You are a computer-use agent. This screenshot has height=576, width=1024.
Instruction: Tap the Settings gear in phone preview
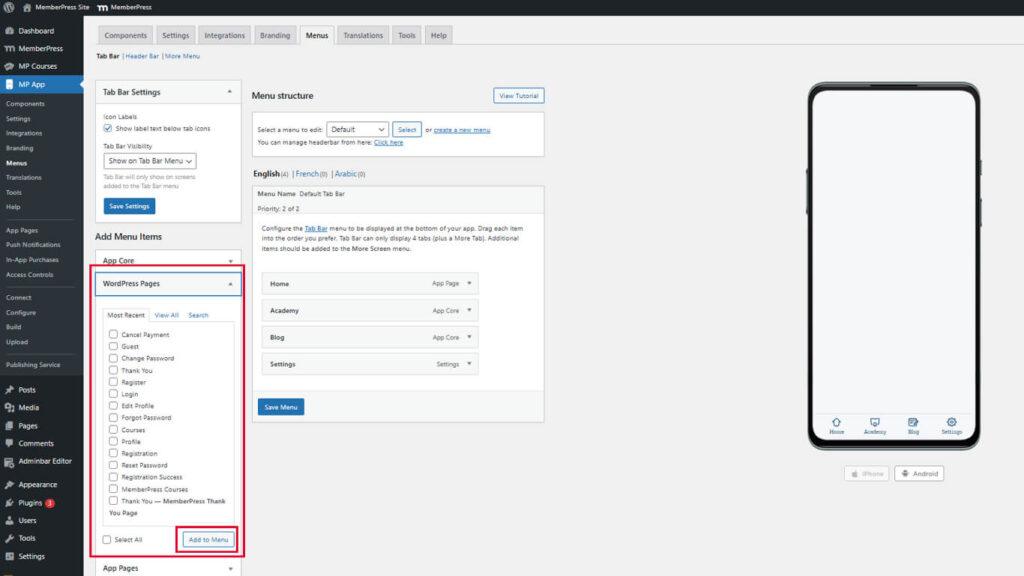pyautogui.click(x=951, y=423)
